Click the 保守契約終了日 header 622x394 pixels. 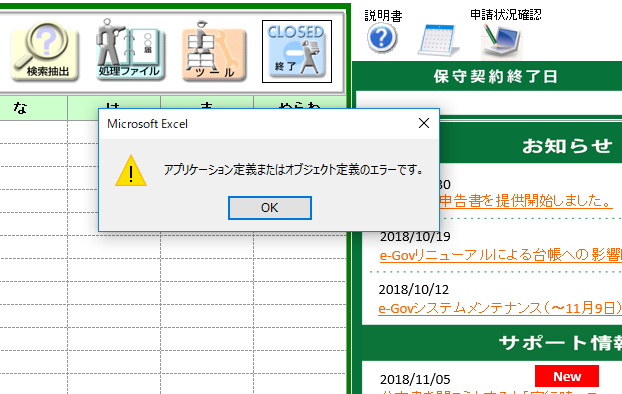click(496, 77)
